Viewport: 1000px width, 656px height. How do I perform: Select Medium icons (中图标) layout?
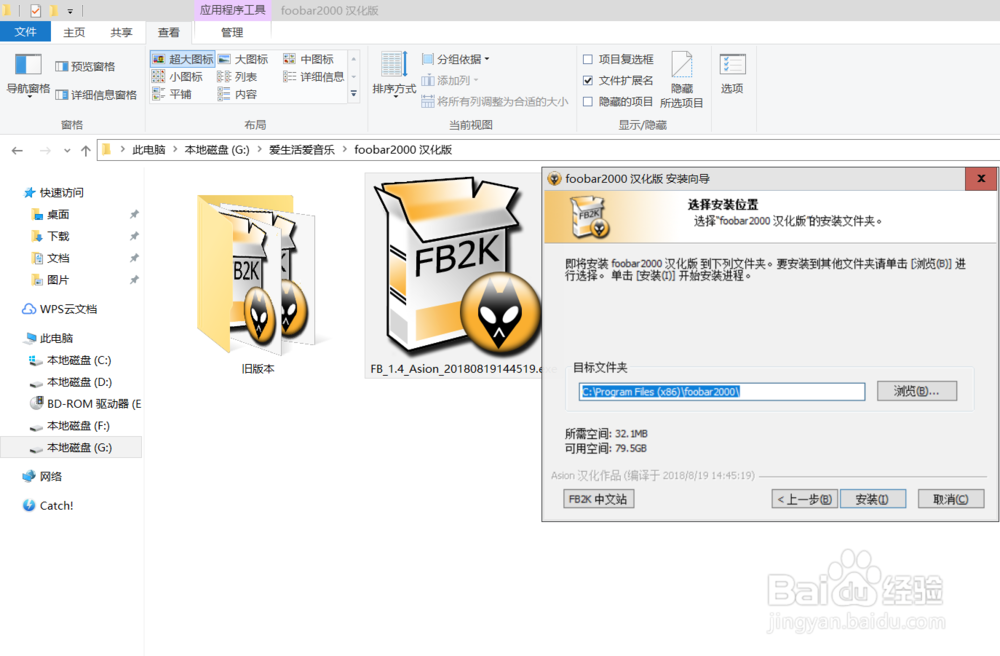309,59
